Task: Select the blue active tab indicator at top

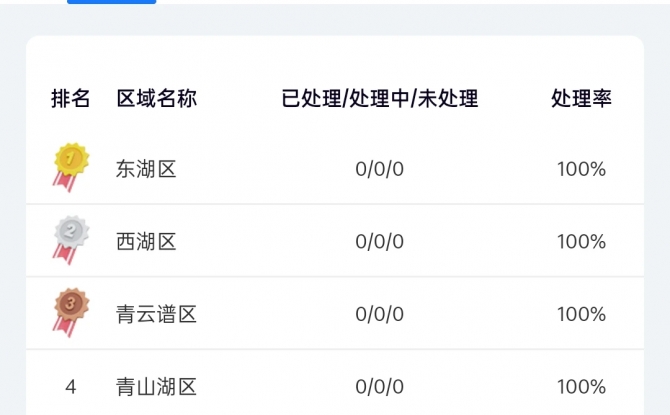Action: point(112,2)
